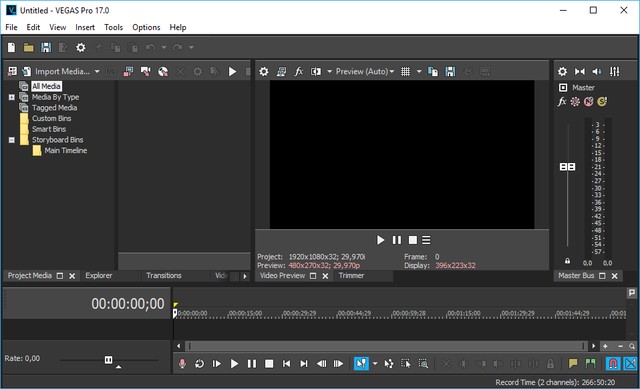Screen dimensions: 640x389
Task: Toggle Master mute icon
Action: pos(589,102)
